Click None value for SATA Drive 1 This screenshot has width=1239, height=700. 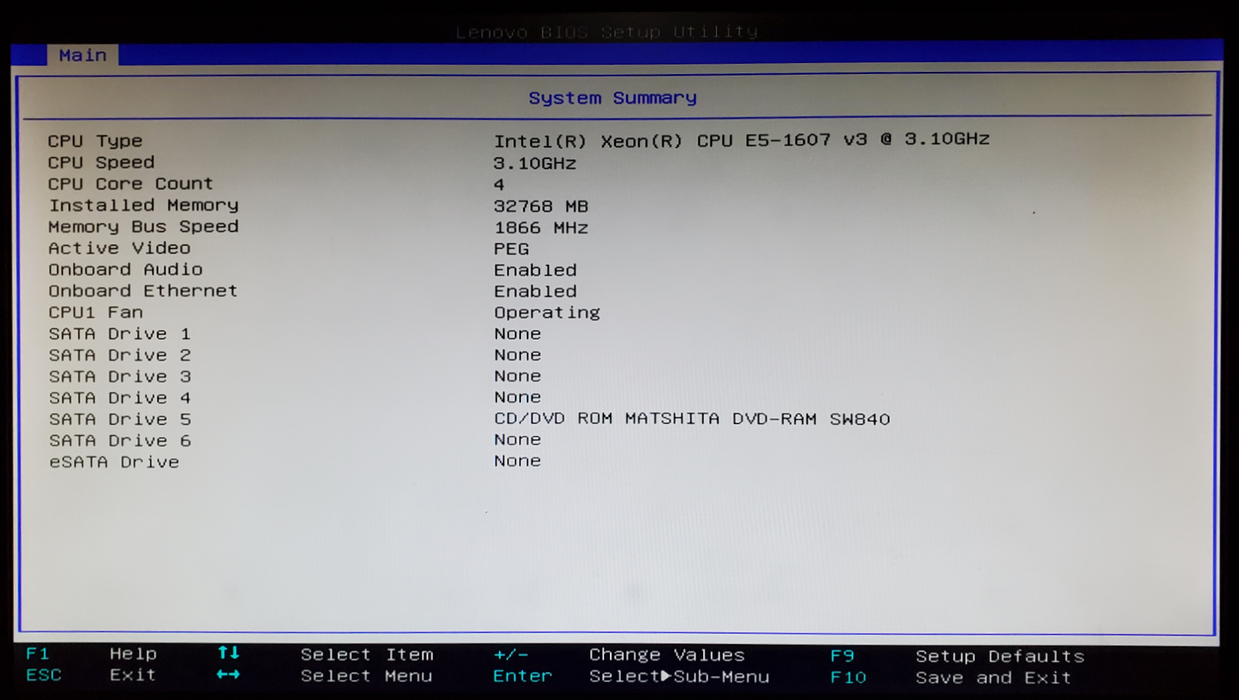[x=517, y=333]
